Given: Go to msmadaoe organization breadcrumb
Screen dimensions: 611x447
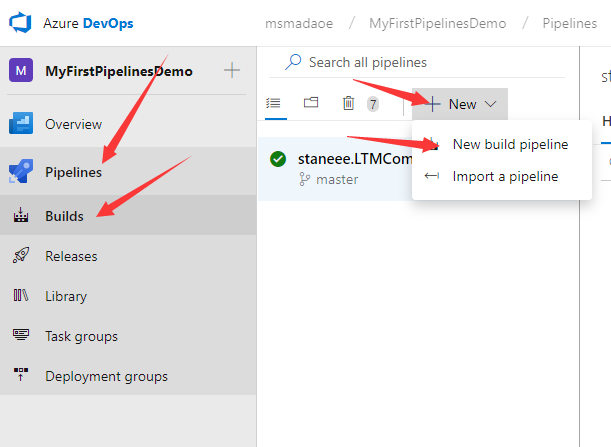Looking at the screenshot, I should (299, 23).
